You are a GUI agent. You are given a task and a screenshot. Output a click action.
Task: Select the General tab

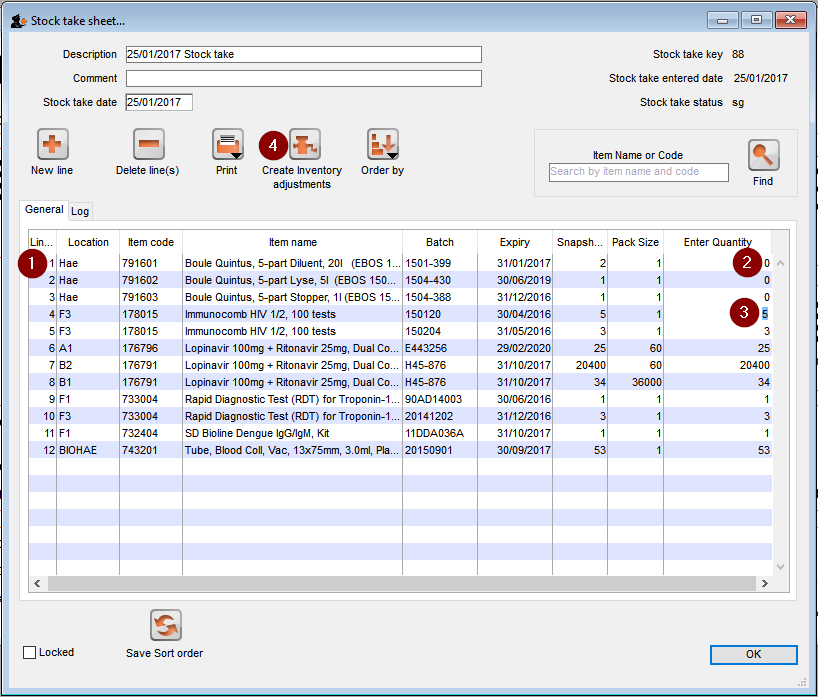[x=44, y=210]
